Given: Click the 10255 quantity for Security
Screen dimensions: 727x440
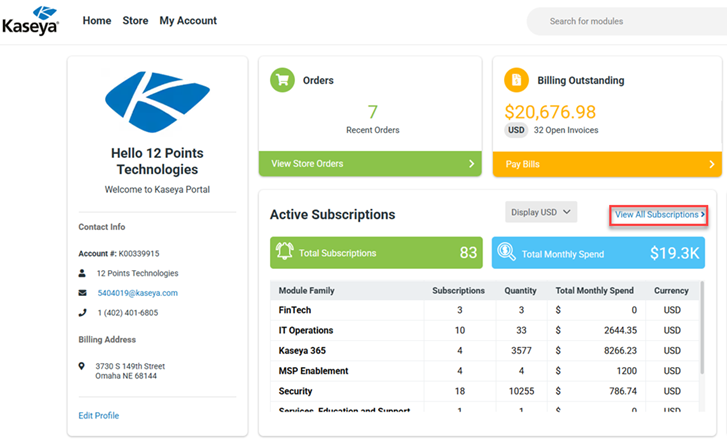Looking at the screenshot, I should click(522, 392).
